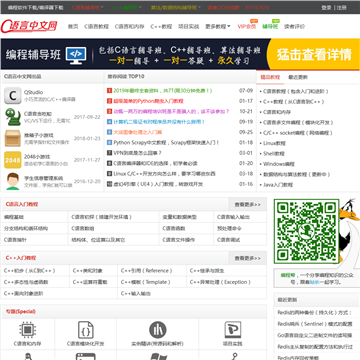Open the C++引用(Reference) chapter
The image size is (360, 360).
147,271
